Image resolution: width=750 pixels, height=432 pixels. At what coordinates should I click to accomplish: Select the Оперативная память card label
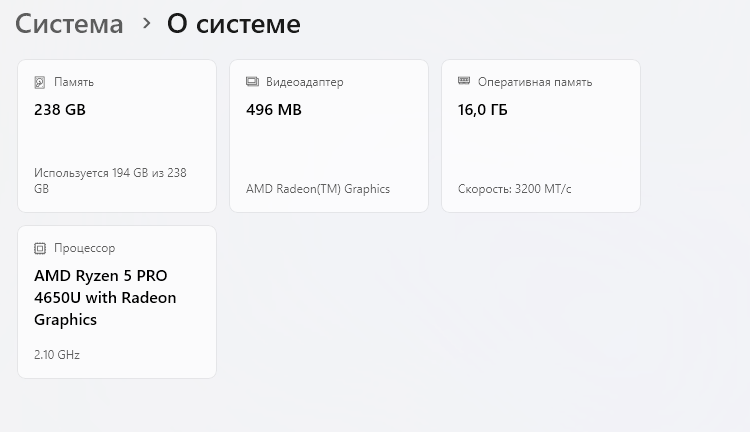click(x=535, y=82)
